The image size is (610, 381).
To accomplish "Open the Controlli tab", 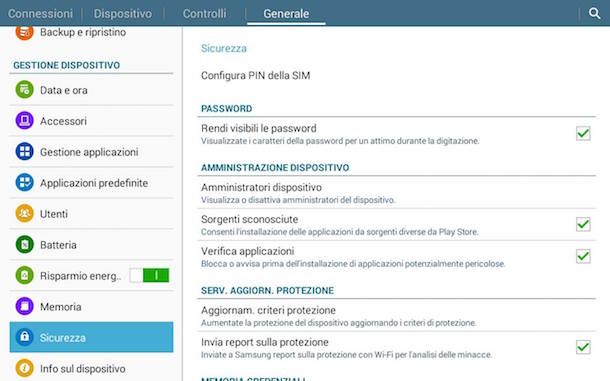I will click(x=204, y=14).
